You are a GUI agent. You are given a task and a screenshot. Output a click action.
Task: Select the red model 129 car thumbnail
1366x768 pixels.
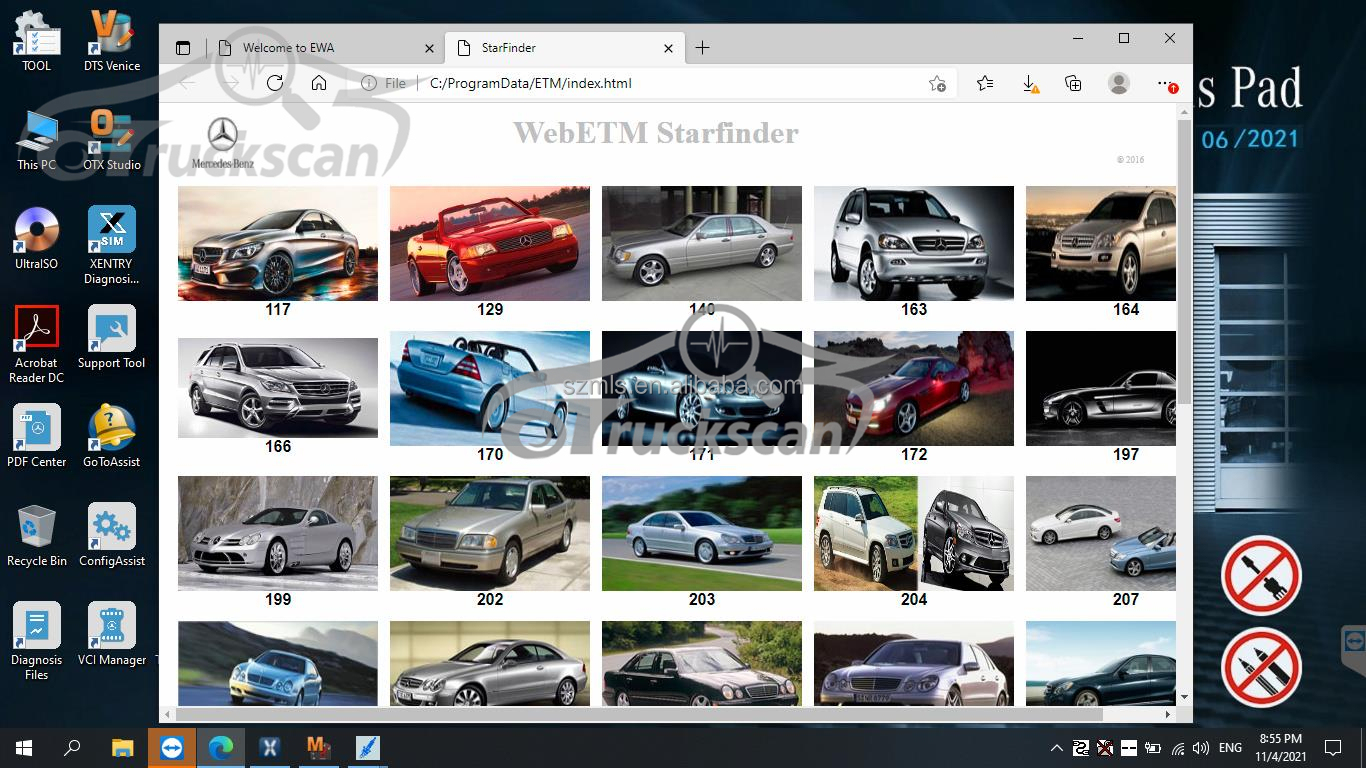click(x=490, y=243)
